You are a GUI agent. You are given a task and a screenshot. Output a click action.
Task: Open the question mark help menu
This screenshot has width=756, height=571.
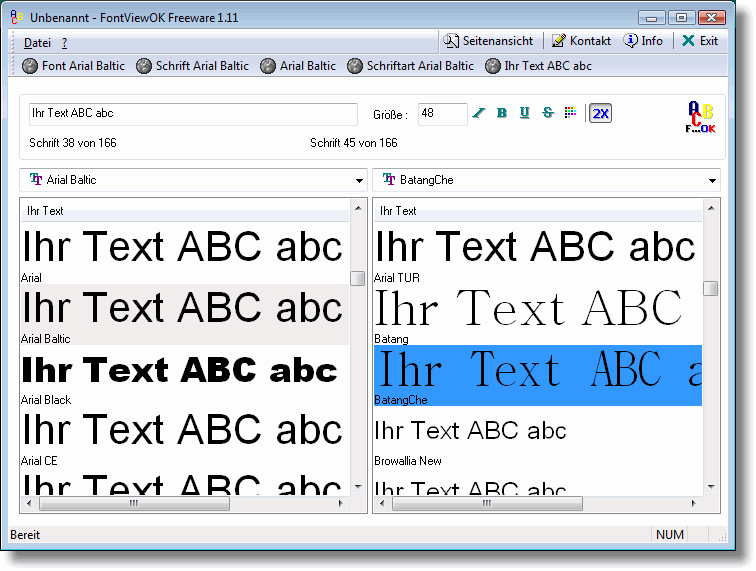[x=64, y=43]
